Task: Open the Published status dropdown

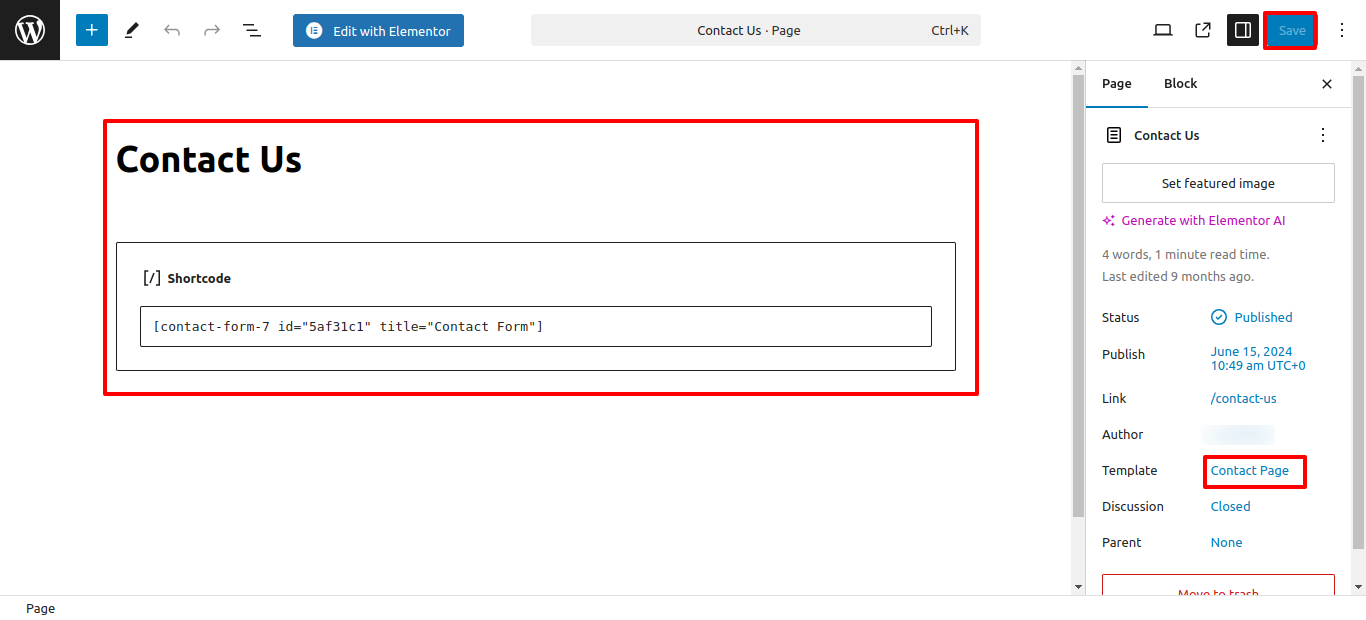Action: [x=1252, y=317]
